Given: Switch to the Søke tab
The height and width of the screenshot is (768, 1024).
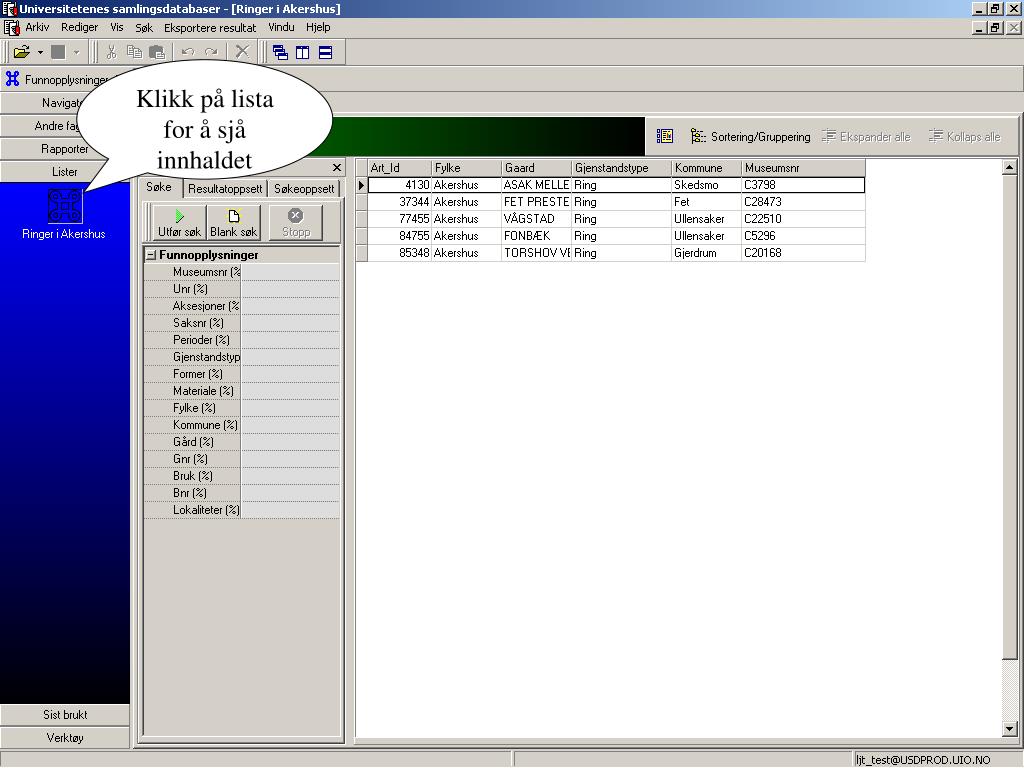Looking at the screenshot, I should pyautogui.click(x=159, y=187).
